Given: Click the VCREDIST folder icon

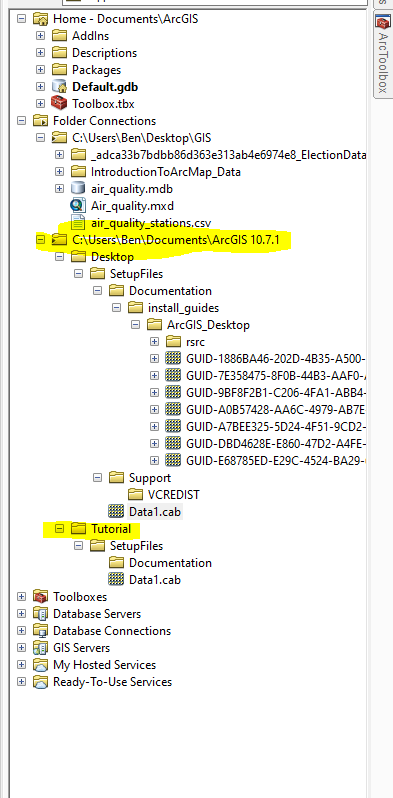Looking at the screenshot, I should (x=136, y=495).
